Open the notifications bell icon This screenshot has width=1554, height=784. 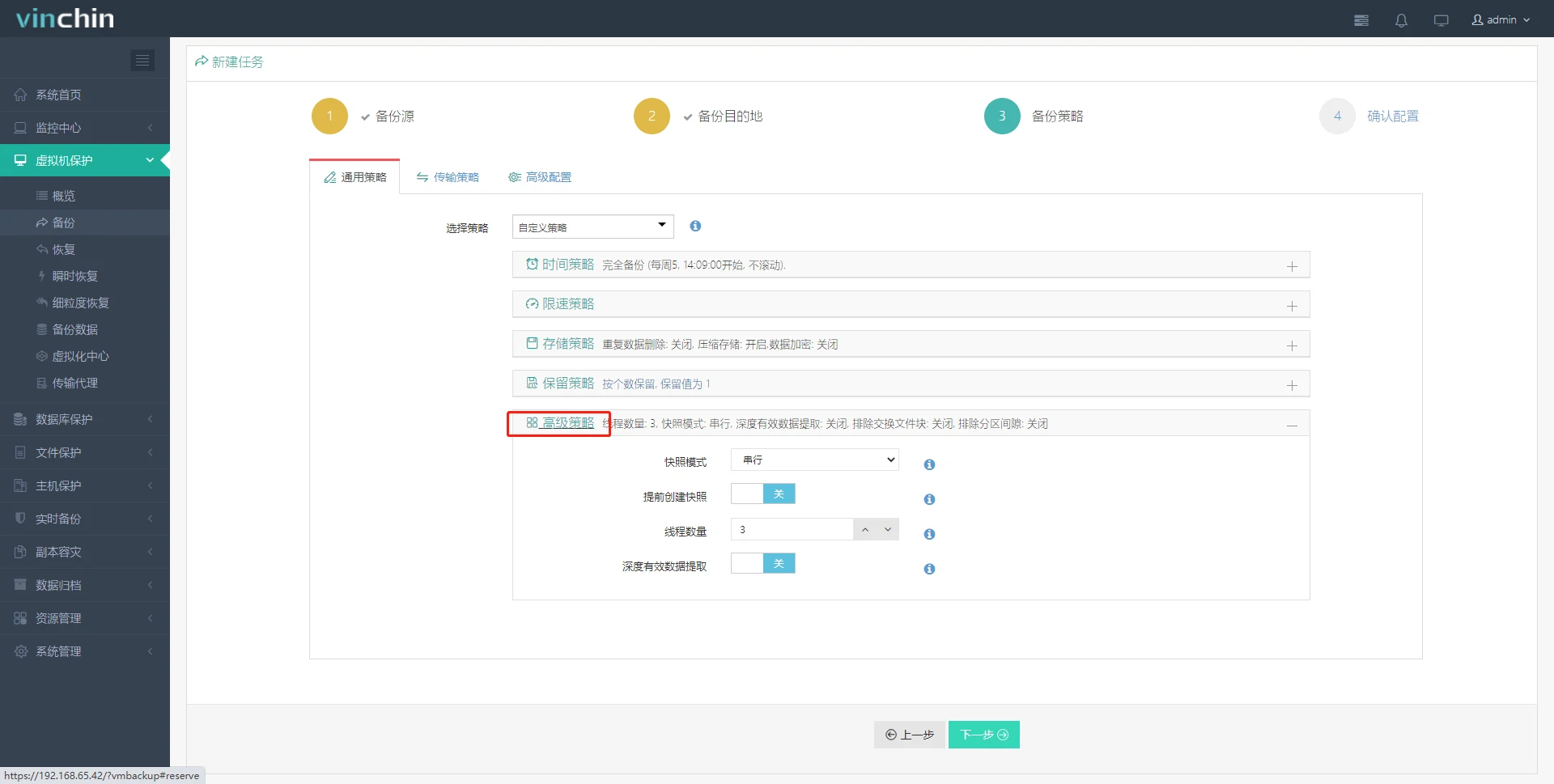[x=1401, y=20]
